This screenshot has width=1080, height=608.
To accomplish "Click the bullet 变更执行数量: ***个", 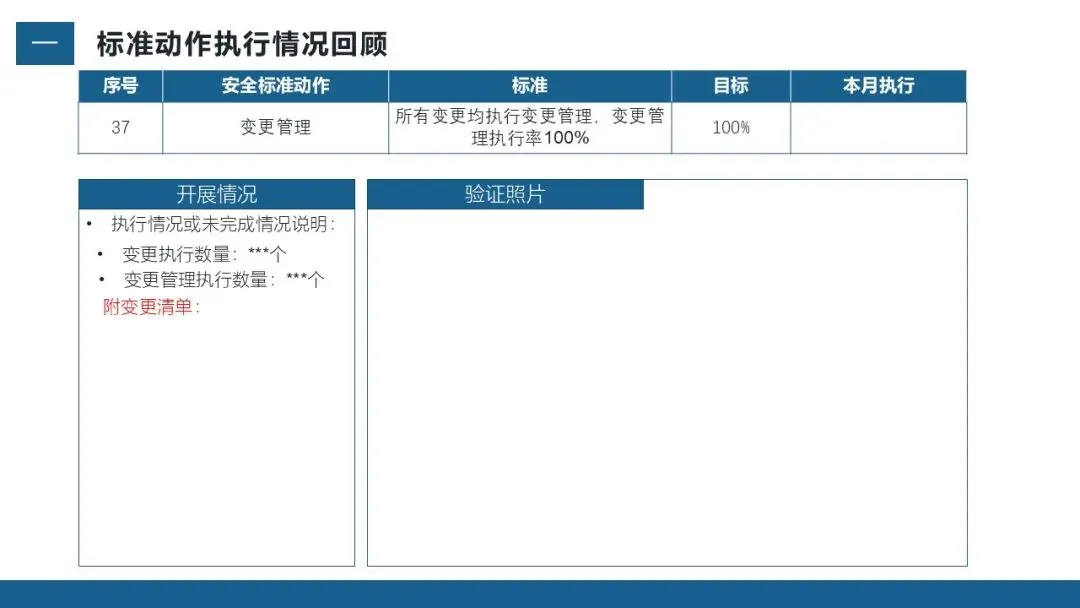I will pos(204,254).
